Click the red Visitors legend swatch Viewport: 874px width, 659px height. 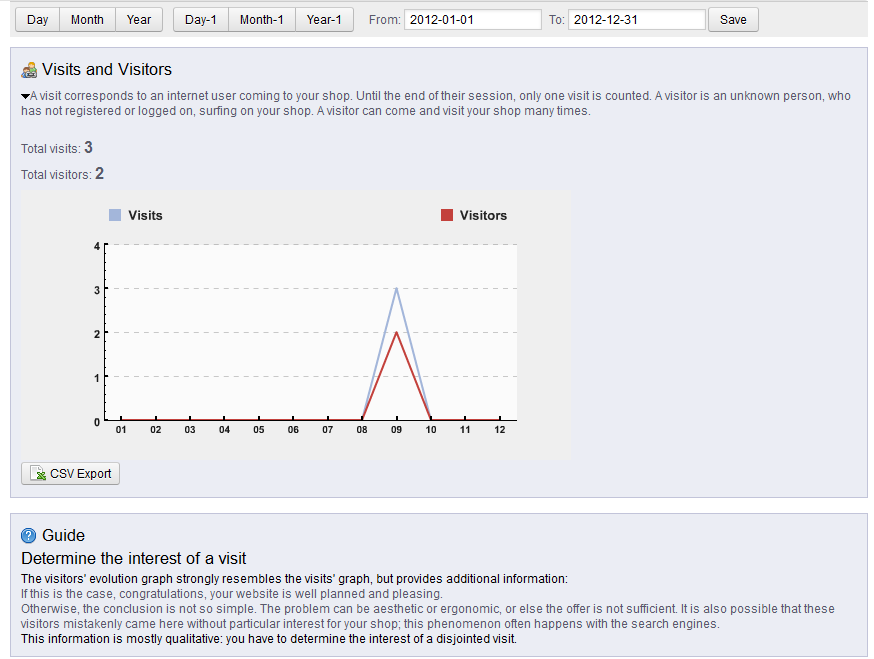click(446, 215)
